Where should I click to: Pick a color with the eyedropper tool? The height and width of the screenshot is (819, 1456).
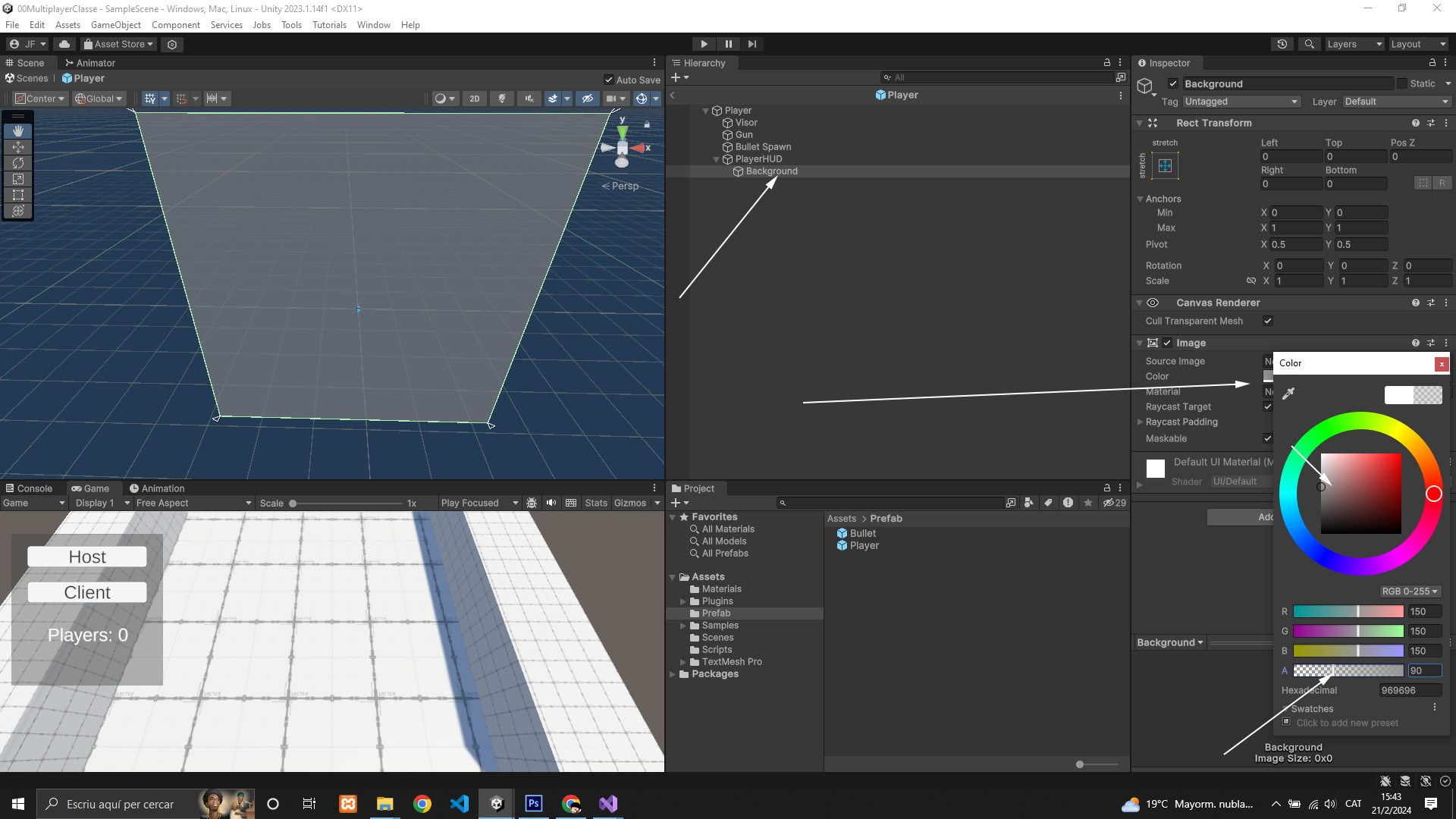pos(1288,394)
